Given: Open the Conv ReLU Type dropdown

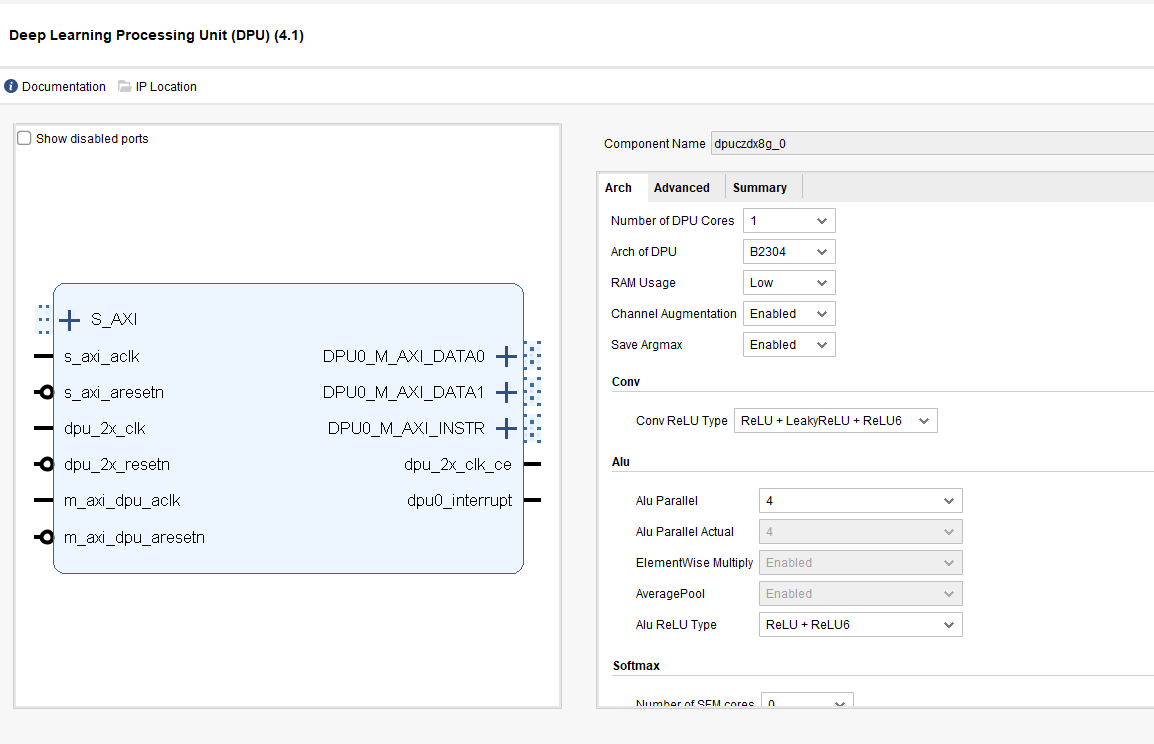Looking at the screenshot, I should tap(835, 421).
